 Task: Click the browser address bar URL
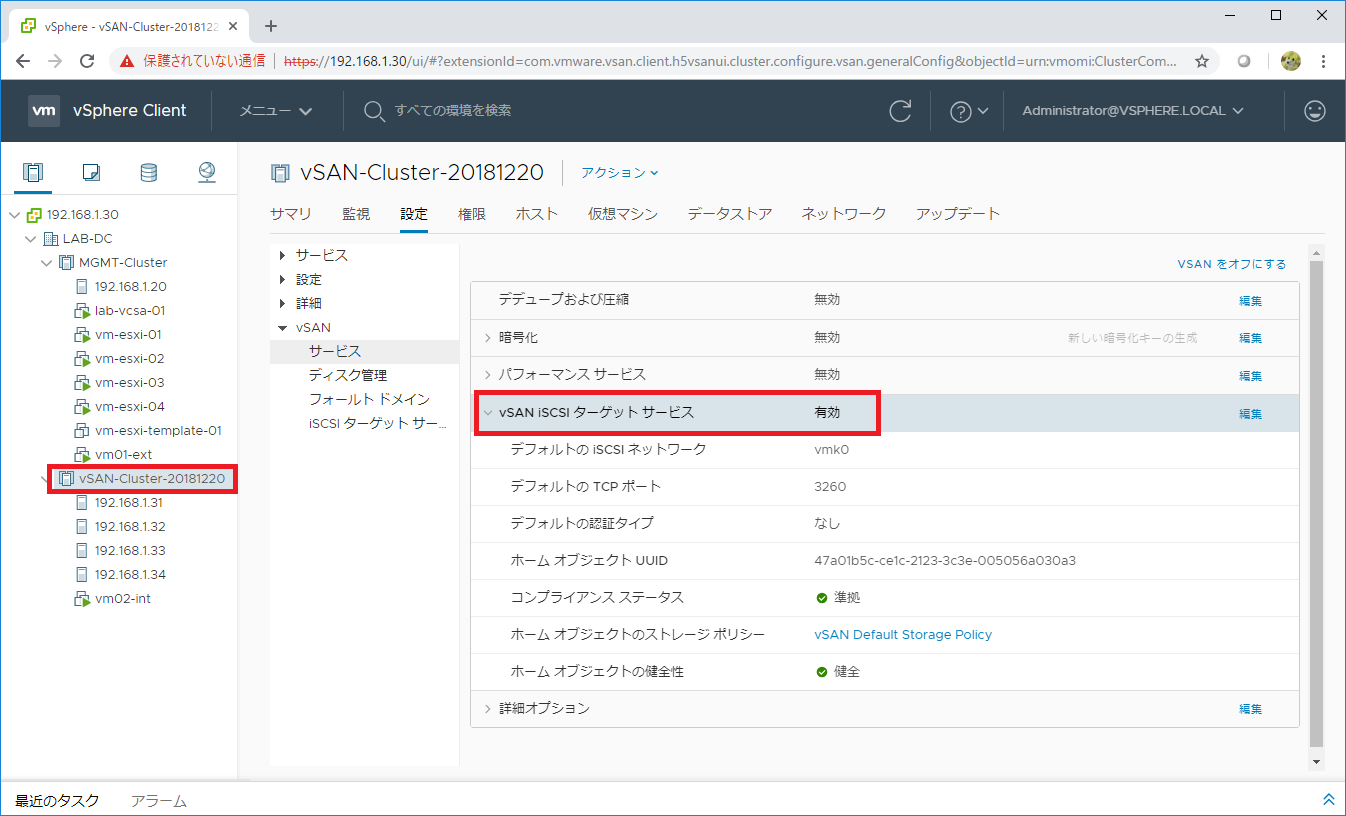click(x=730, y=61)
